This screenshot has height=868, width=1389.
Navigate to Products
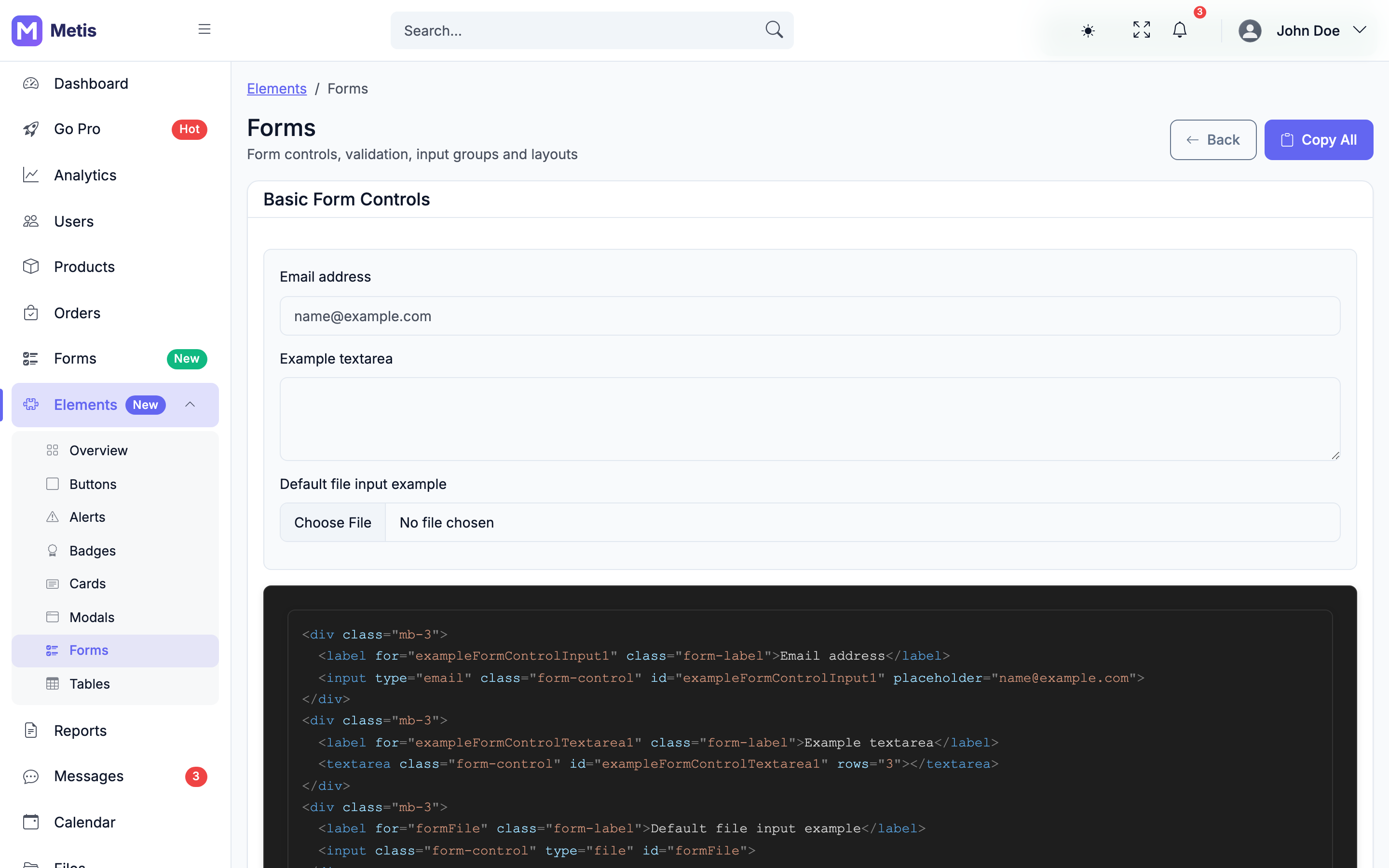[x=115, y=266]
